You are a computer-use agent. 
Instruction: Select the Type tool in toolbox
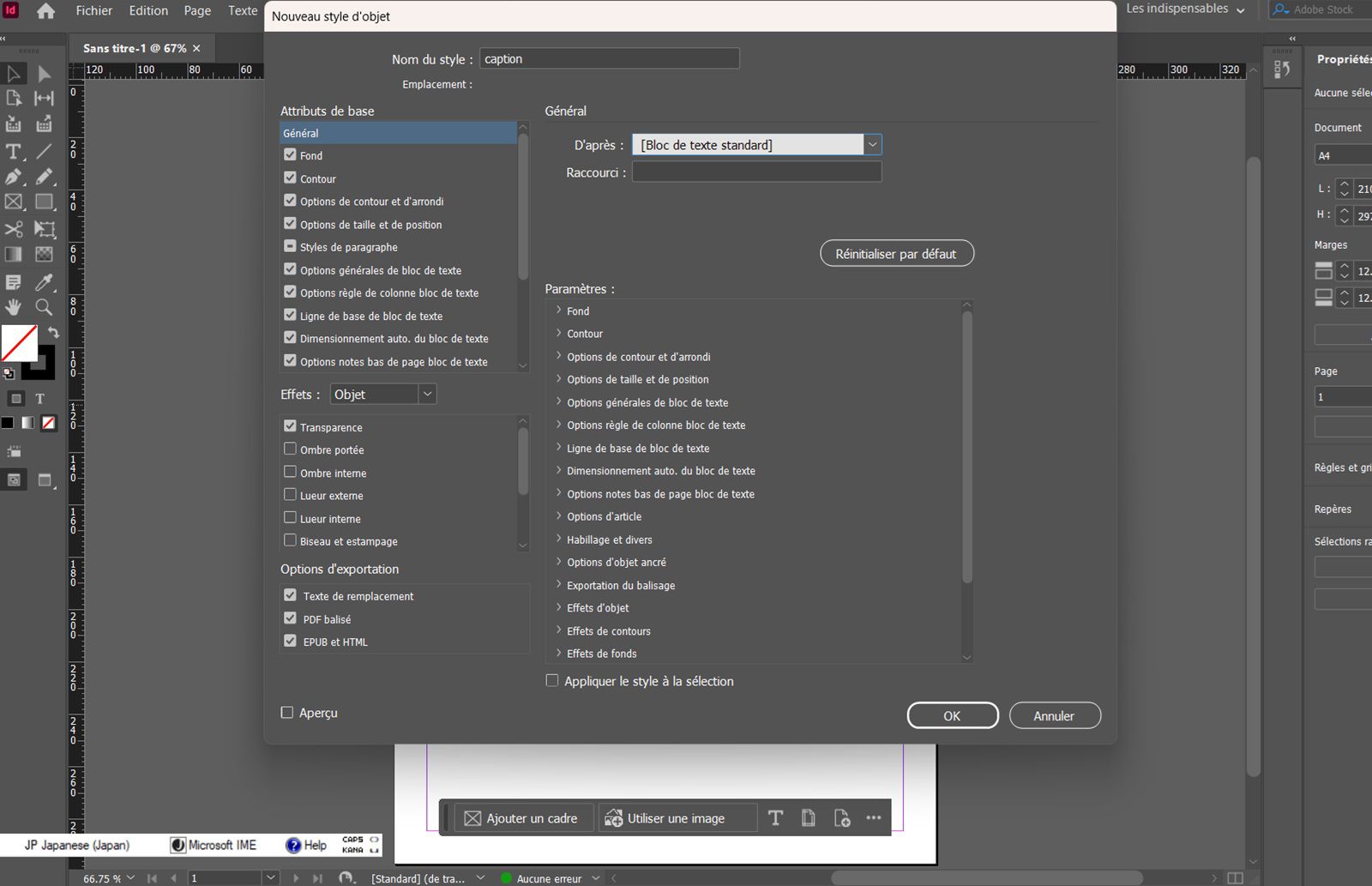(14, 152)
